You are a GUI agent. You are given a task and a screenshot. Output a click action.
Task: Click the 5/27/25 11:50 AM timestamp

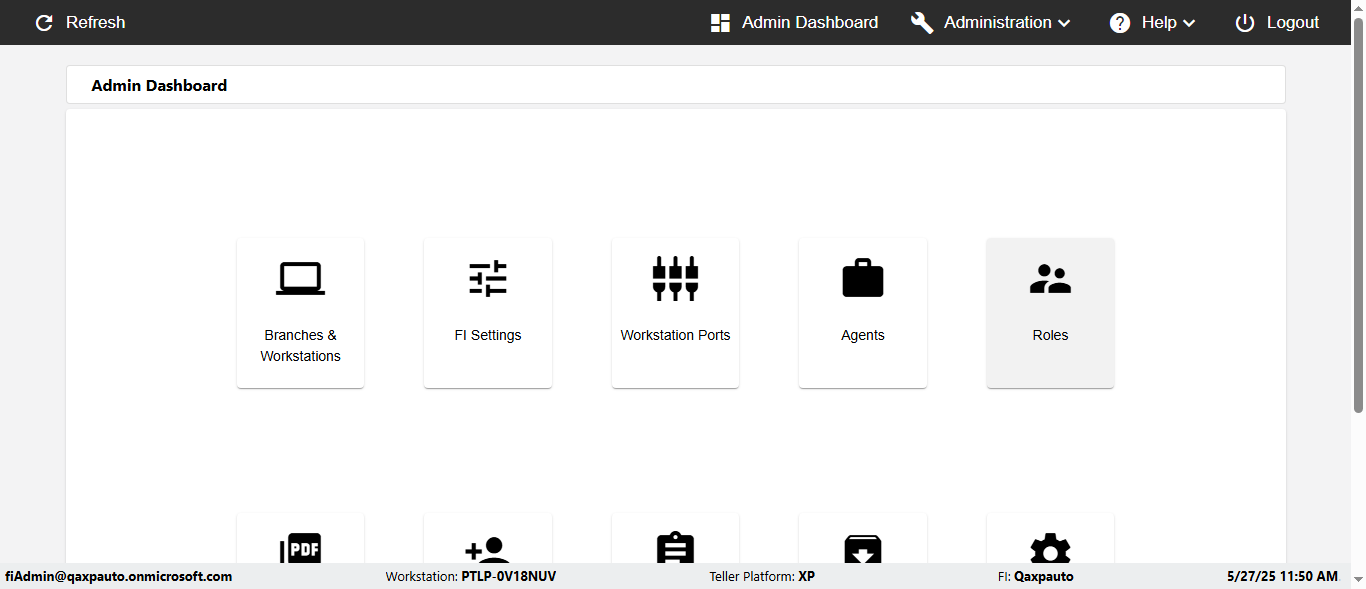tap(1282, 576)
